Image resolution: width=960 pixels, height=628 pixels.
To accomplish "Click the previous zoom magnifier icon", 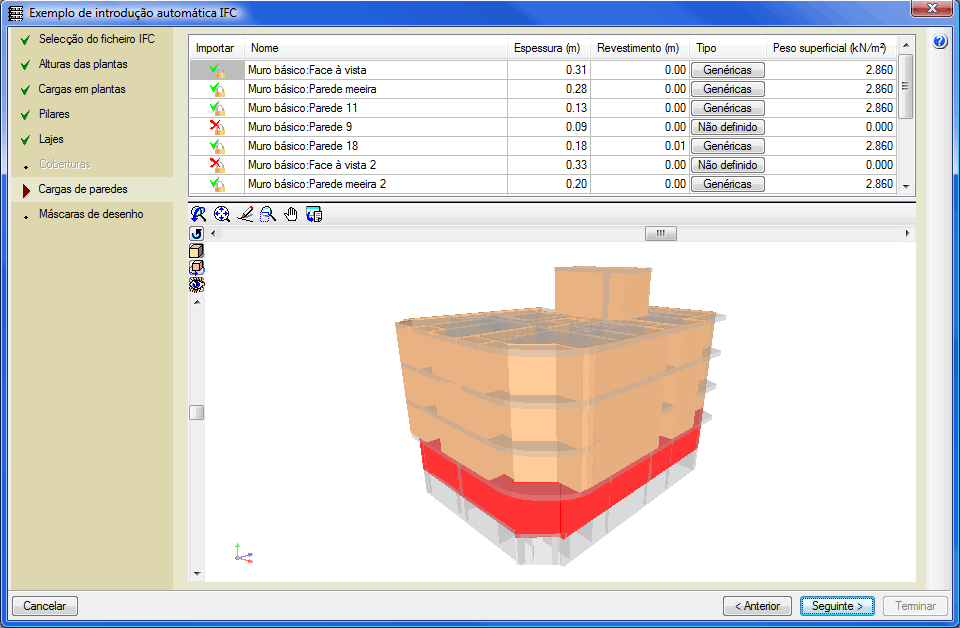I will 198,214.
